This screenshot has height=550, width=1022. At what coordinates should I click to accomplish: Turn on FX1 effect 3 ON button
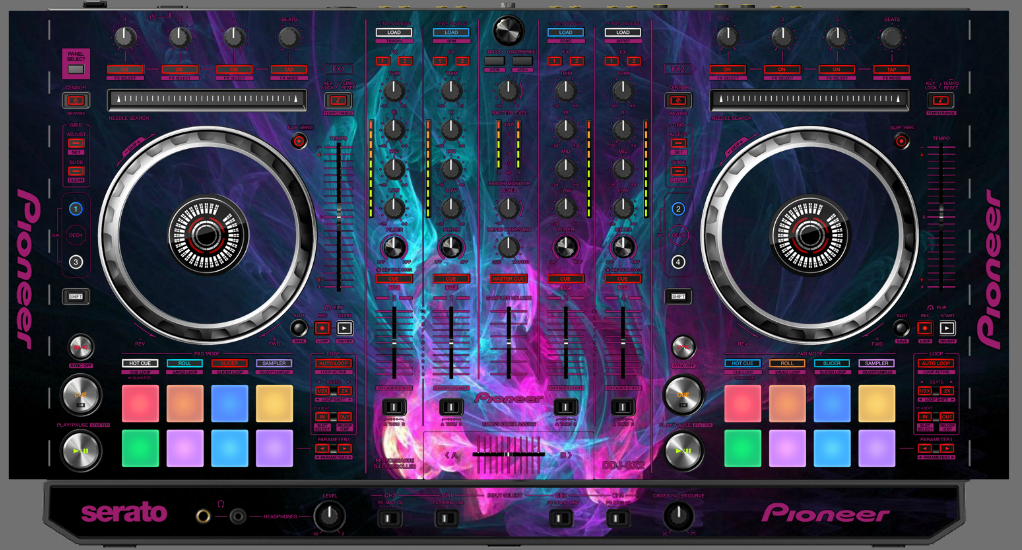coord(234,69)
